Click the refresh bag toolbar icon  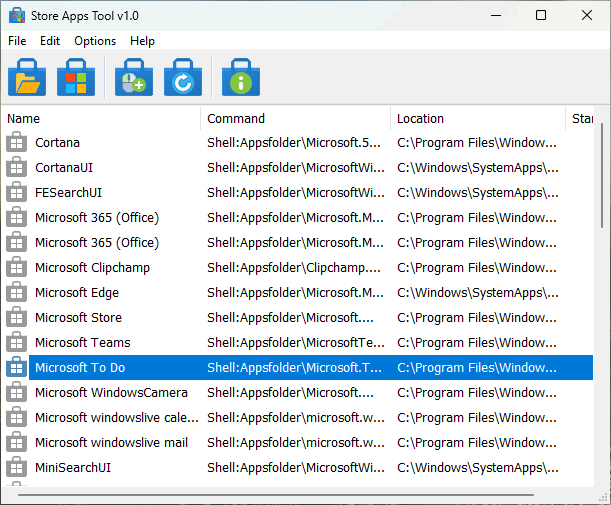click(183, 77)
